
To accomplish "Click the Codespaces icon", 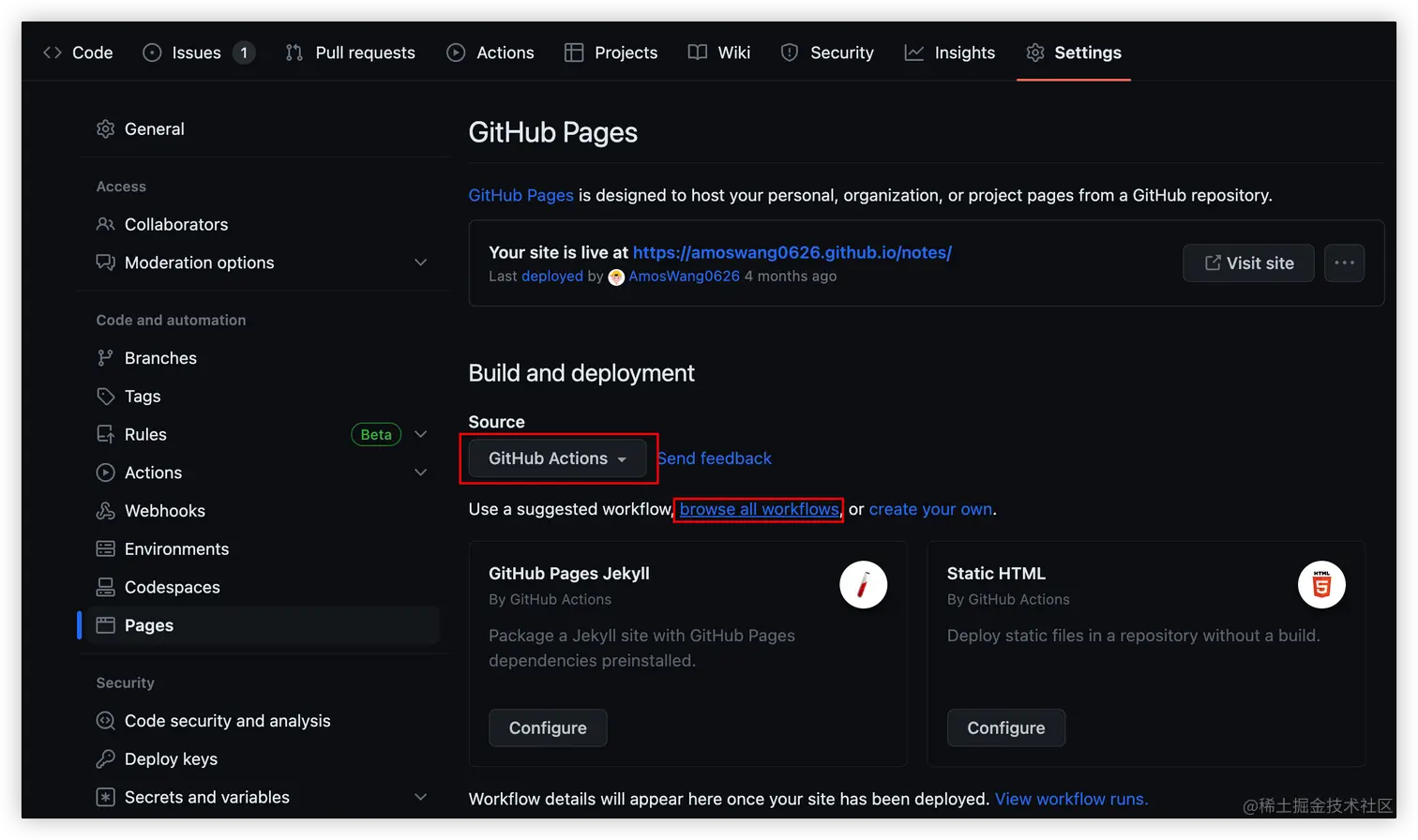I will coord(106,587).
